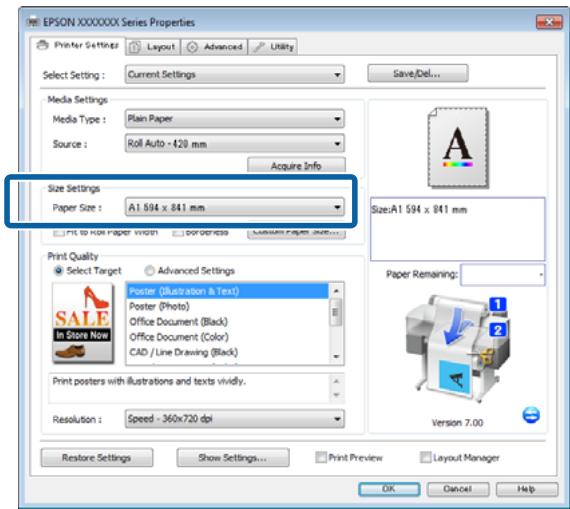Click the Size:A1 594 x 841 mm info text
This screenshot has height=509, width=570.
(x=419, y=210)
